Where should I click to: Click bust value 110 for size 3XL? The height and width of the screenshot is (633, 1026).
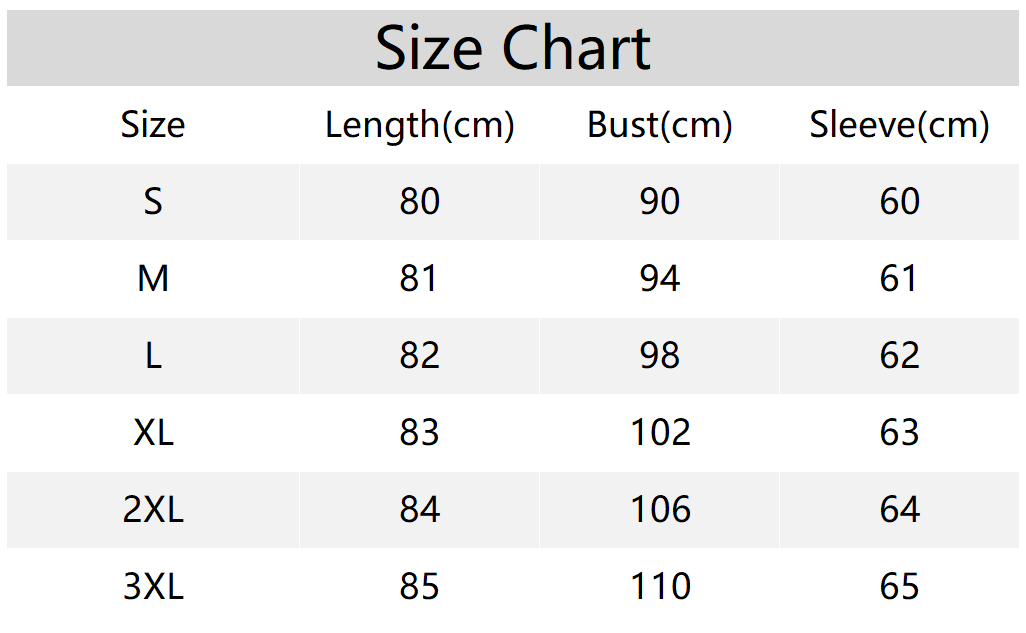[x=660, y=587]
